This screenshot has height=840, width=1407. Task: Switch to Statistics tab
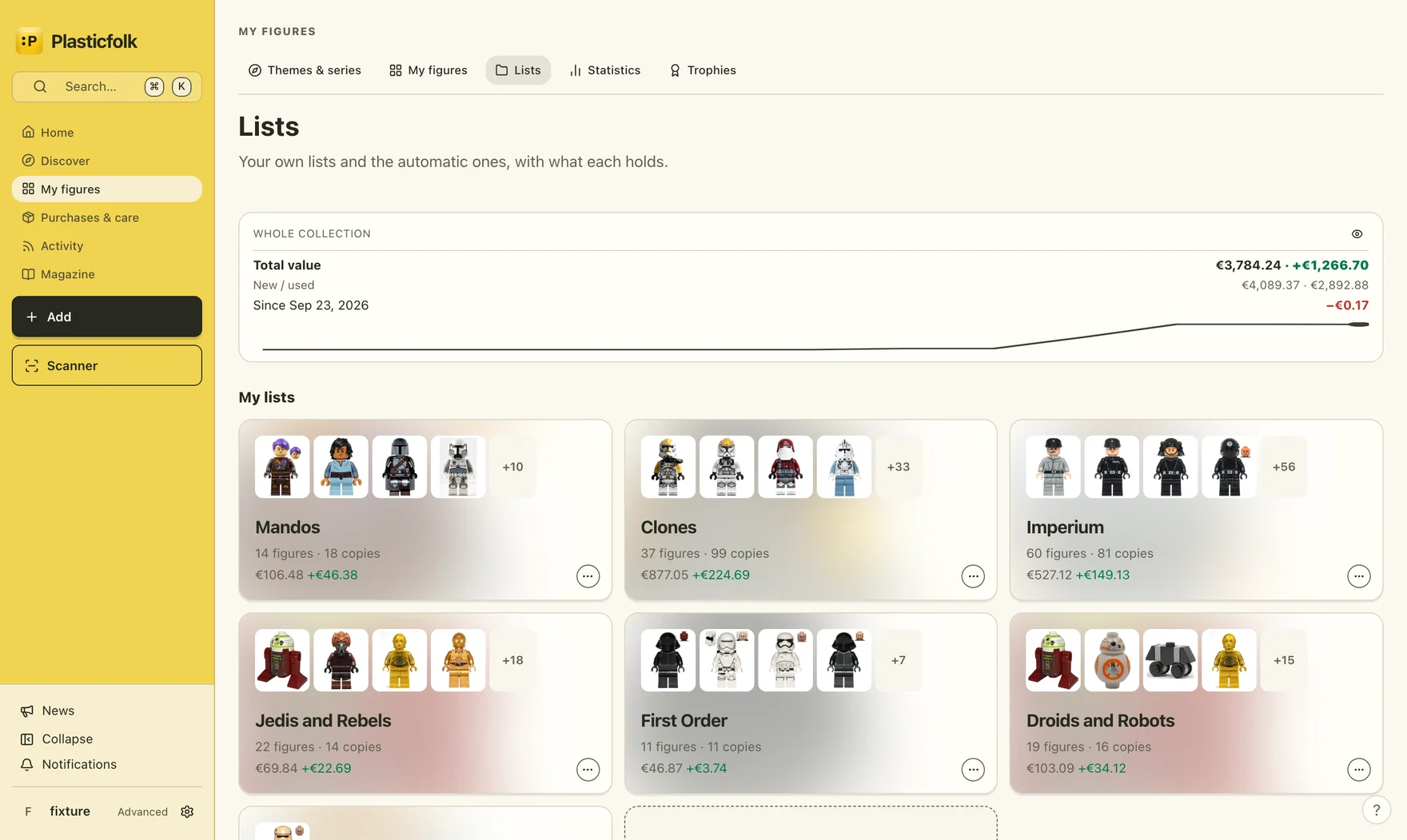click(x=604, y=70)
